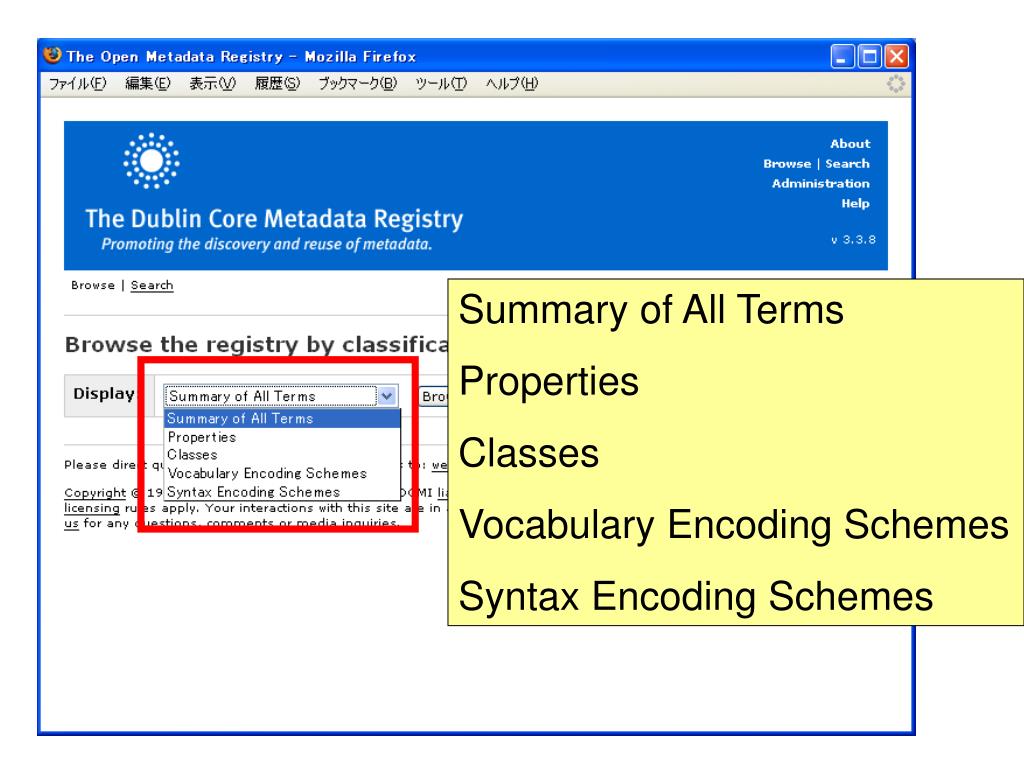
Task: Click the Display combo box field
Action: (281, 396)
